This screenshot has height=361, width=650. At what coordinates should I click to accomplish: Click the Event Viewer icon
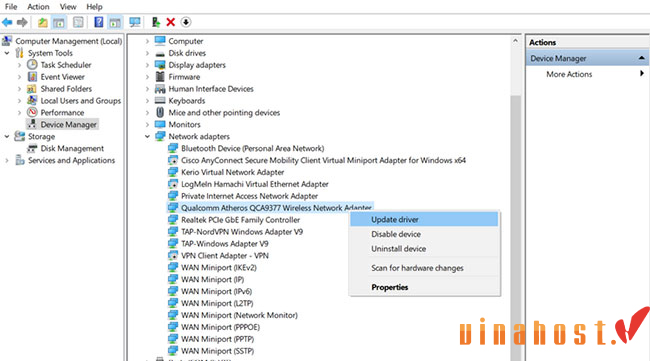click(32, 77)
